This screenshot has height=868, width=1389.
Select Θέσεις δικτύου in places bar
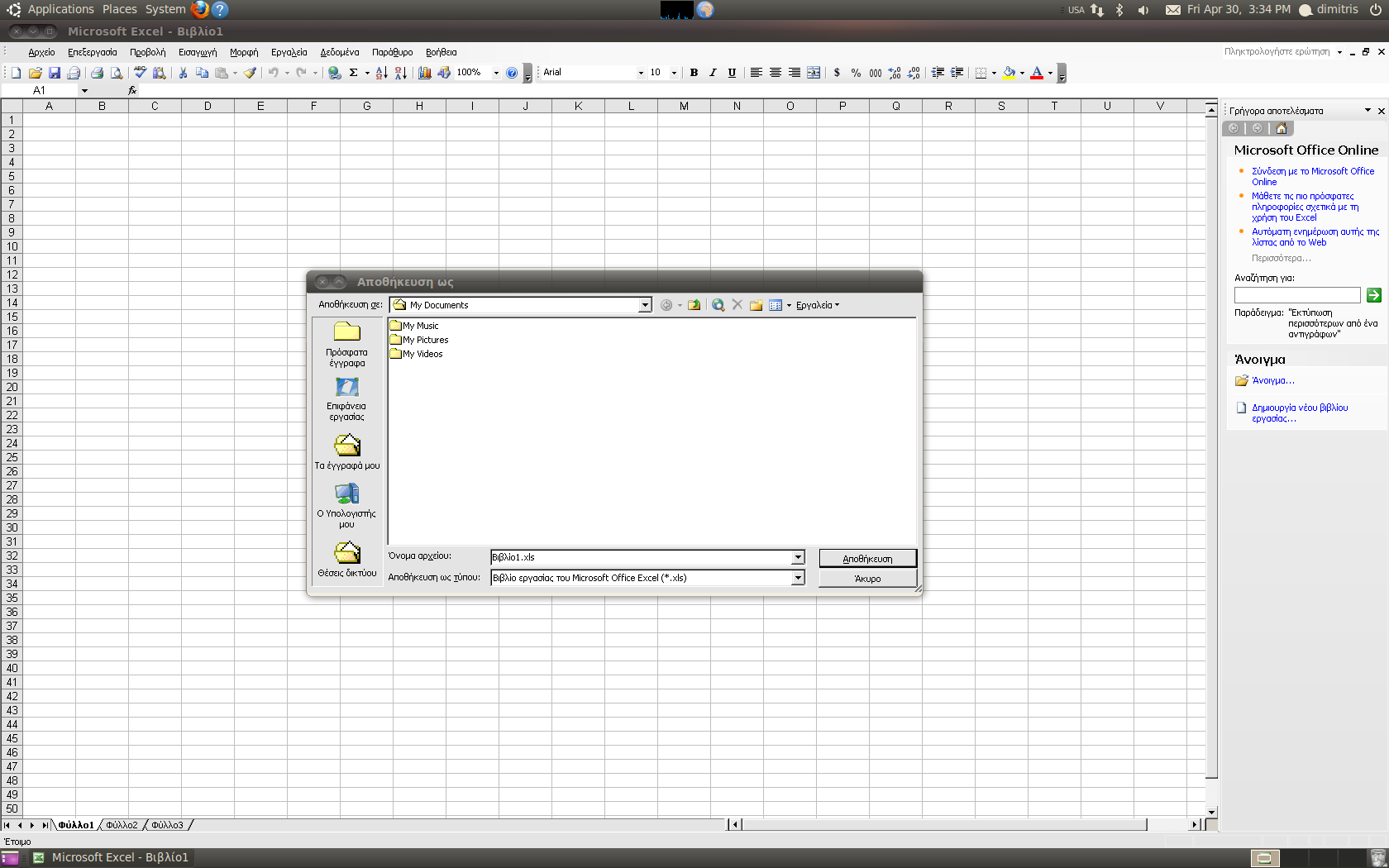click(x=346, y=560)
